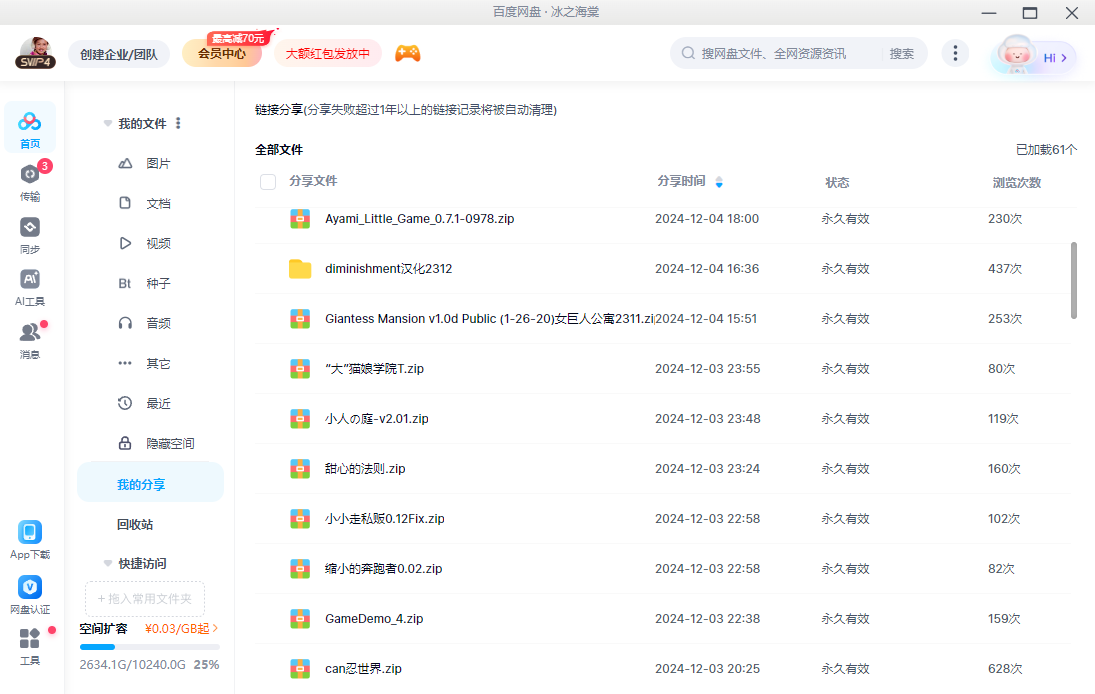
Task: Click the 最近 clock icon
Action: pos(125,403)
